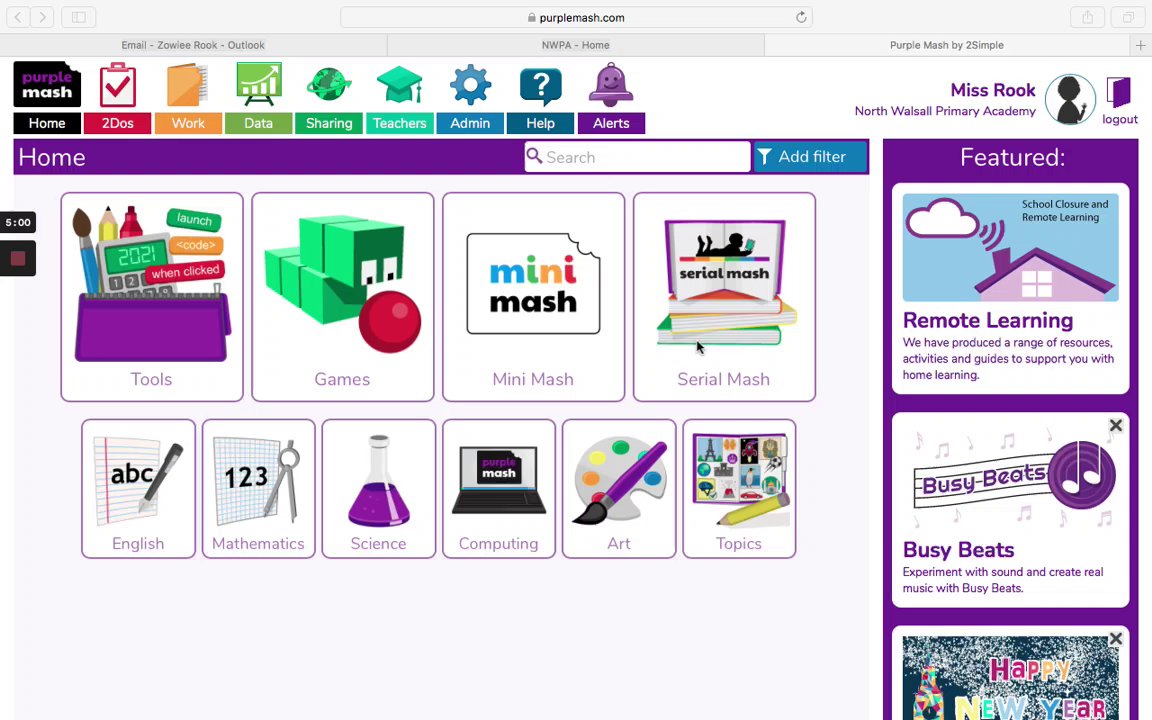This screenshot has height=720, width=1152.
Task: Open the Science flask tile
Action: click(378, 489)
